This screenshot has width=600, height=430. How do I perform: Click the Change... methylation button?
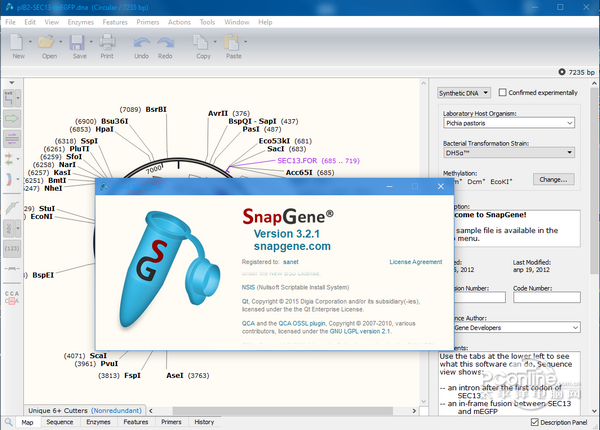tap(552, 179)
